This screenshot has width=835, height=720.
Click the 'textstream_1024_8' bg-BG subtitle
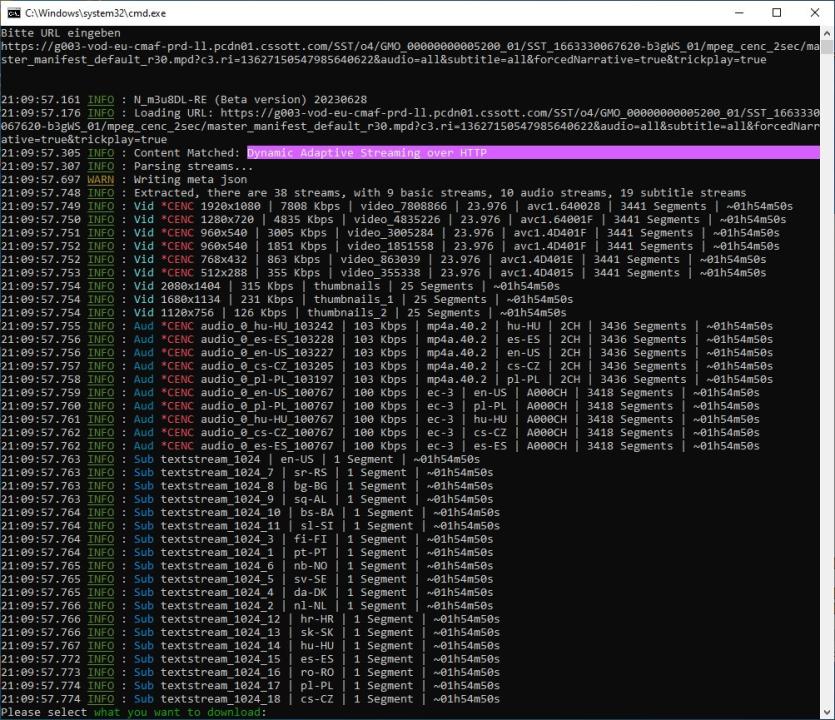click(x=247, y=486)
